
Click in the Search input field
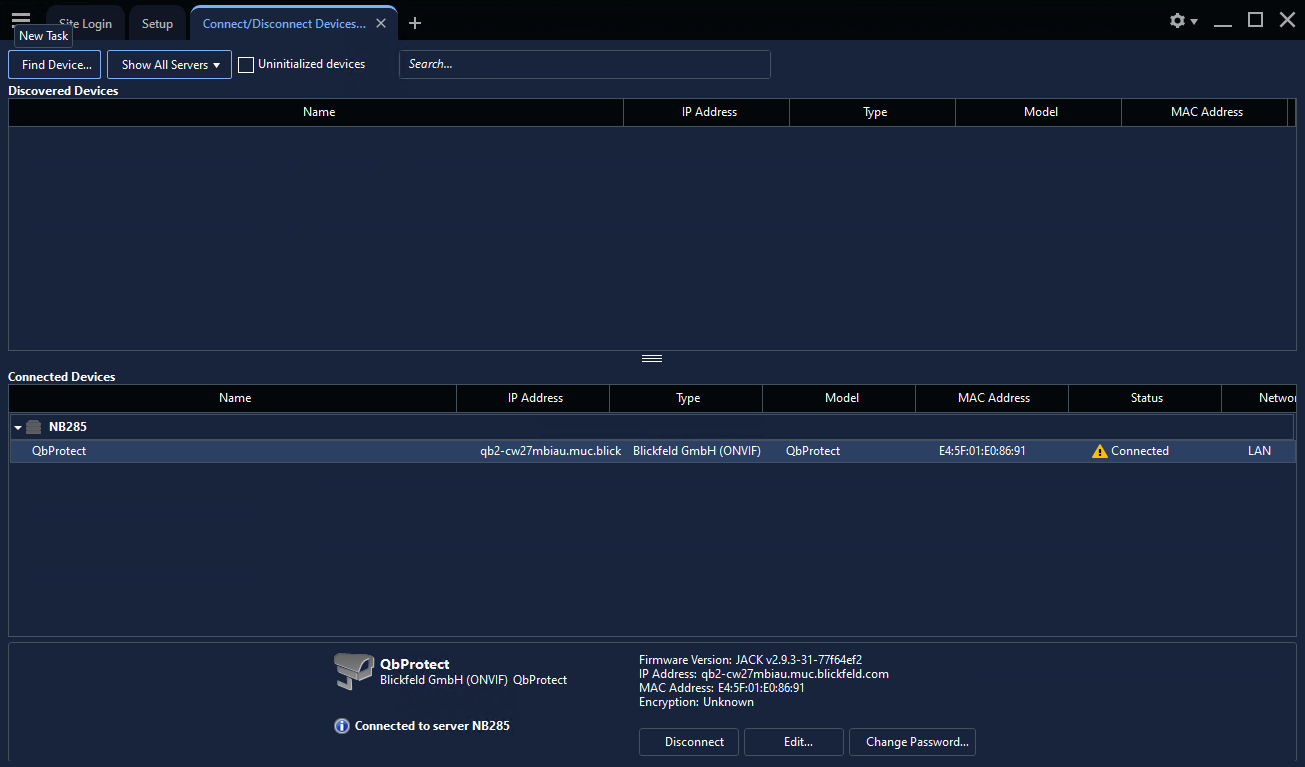pyautogui.click(x=585, y=64)
